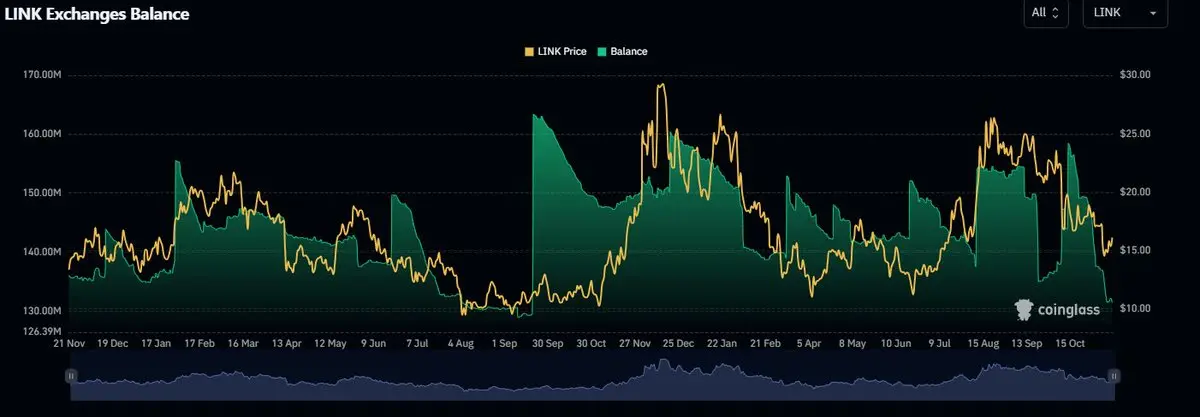
Task: Click the 170.00M left axis label
Action: [x=42, y=75]
